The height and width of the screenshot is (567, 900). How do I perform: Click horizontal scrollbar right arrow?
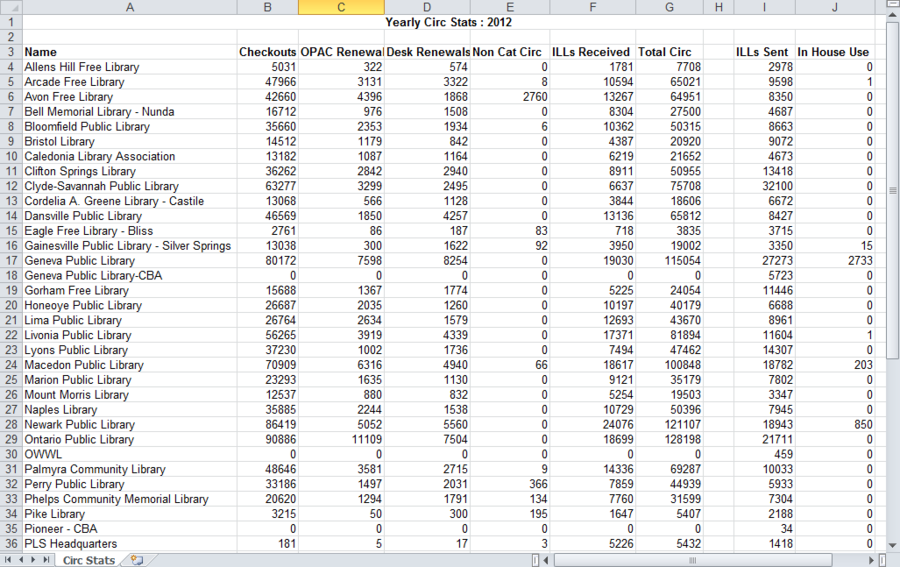pyautogui.click(x=871, y=560)
